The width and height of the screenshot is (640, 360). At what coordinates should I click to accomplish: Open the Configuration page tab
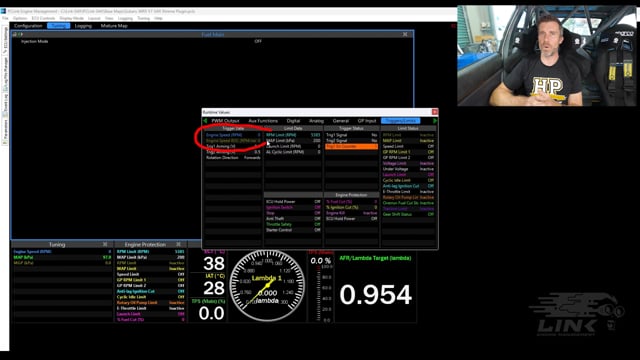(28, 26)
